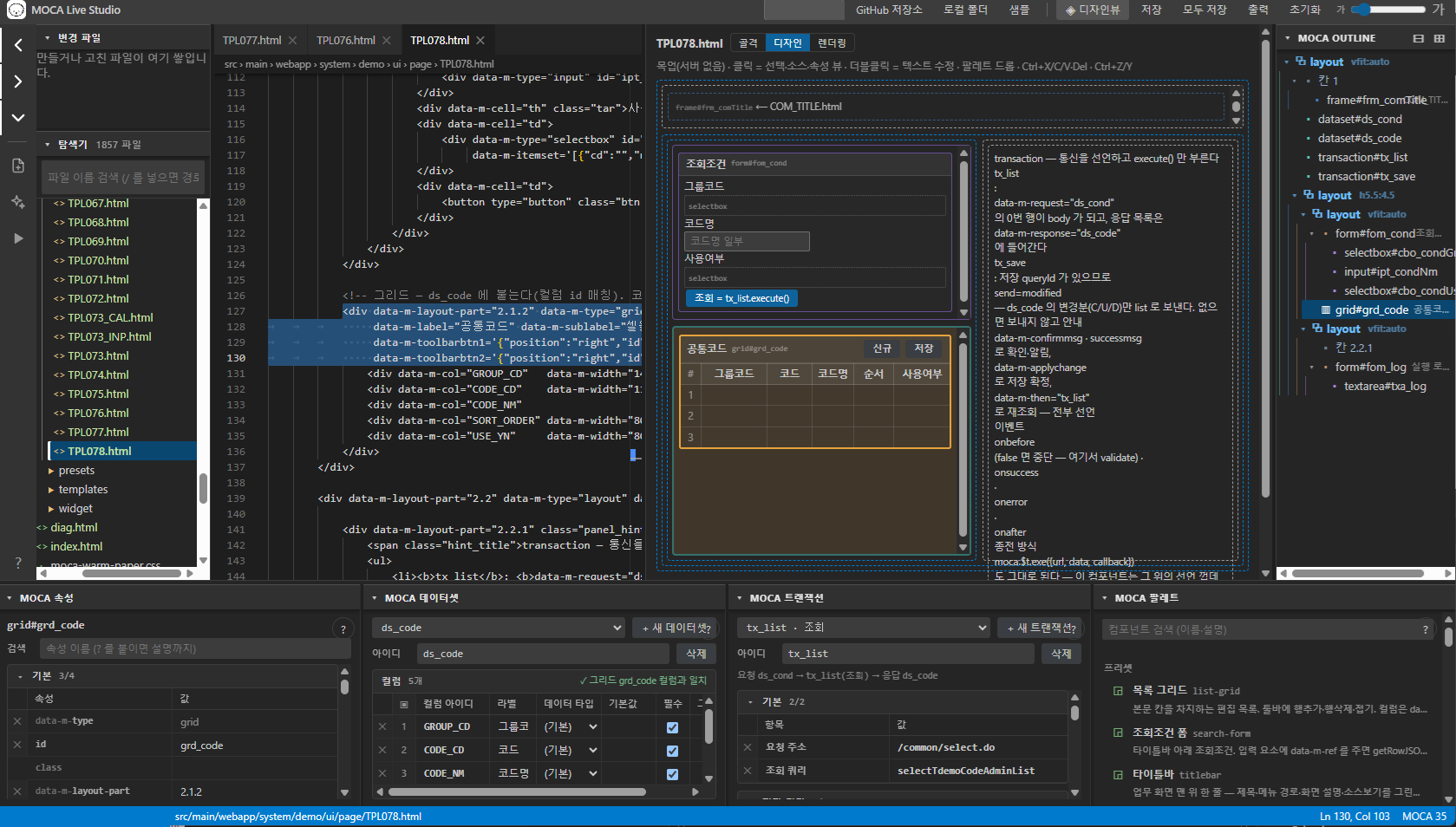Remove the data-m-type property row

pos(17,721)
